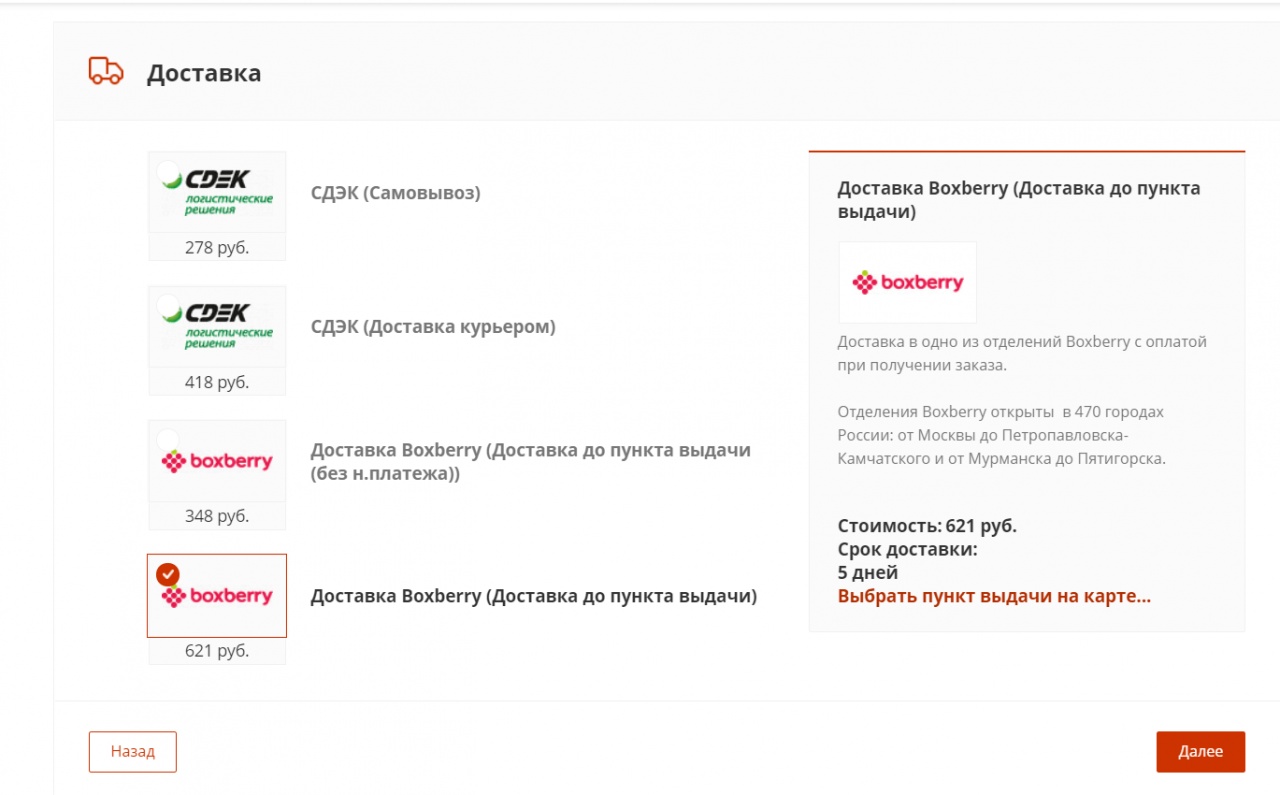Click the delivery truck icon in header
This screenshot has height=795, width=1280.
coord(105,71)
